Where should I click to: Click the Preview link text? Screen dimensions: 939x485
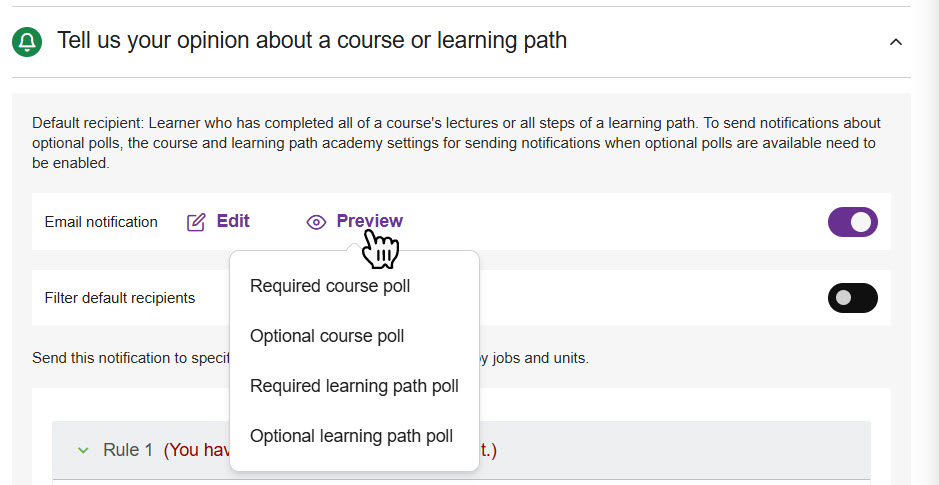369,221
